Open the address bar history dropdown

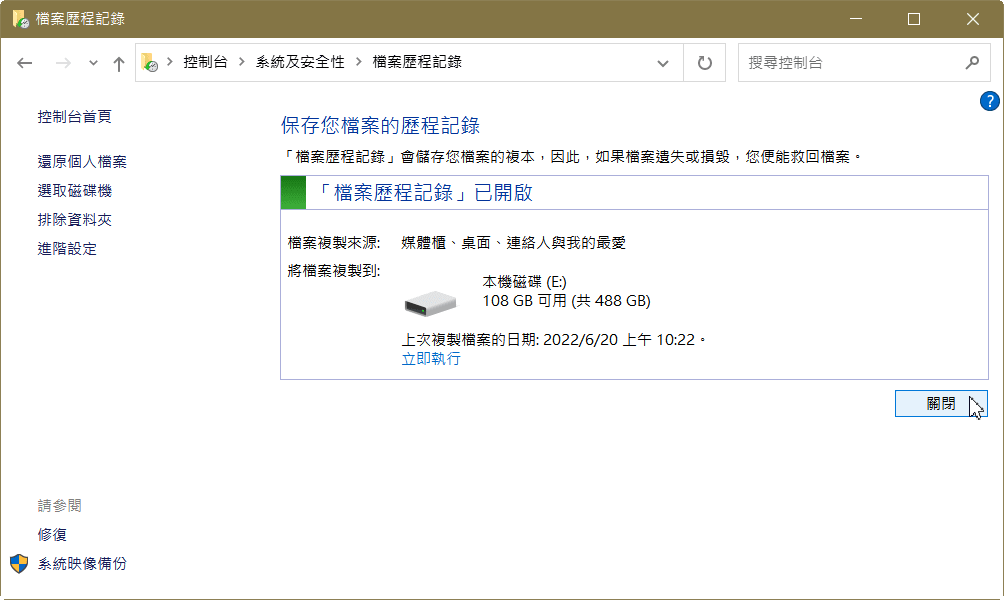pos(663,63)
